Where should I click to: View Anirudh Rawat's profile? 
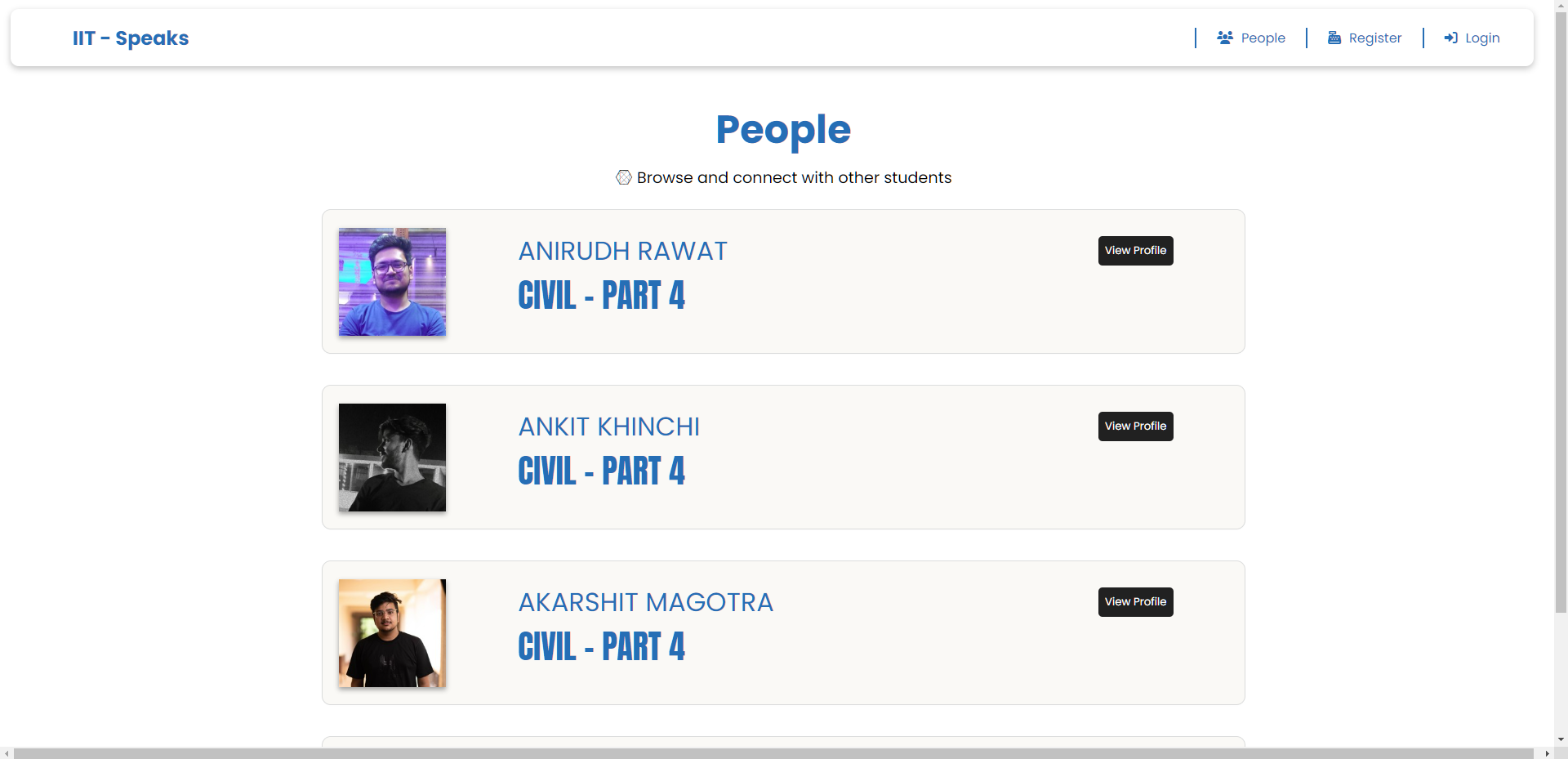1134,250
